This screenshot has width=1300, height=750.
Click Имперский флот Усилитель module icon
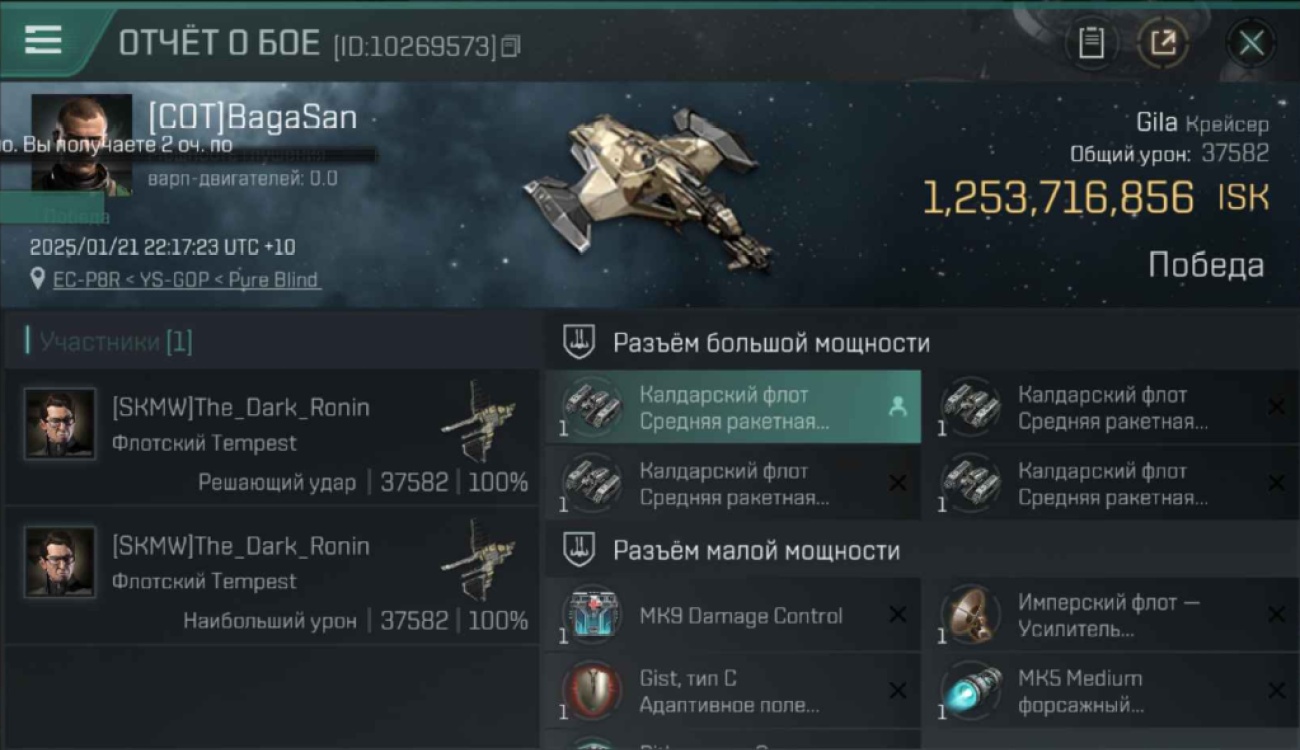[971, 615]
